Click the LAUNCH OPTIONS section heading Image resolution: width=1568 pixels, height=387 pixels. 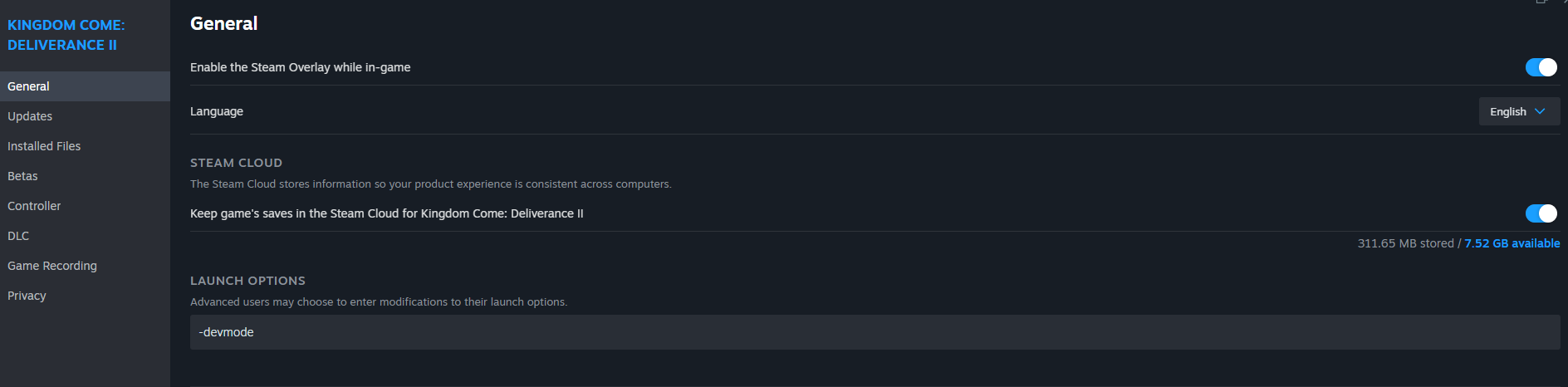pyautogui.click(x=247, y=281)
